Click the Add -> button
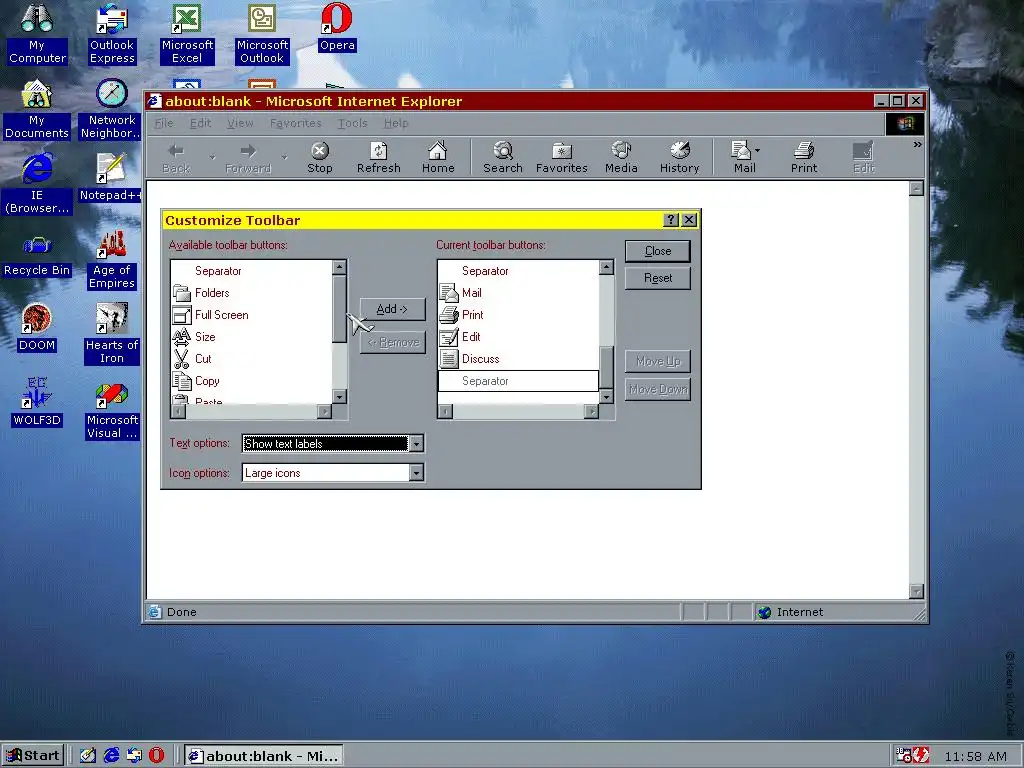 [x=392, y=309]
